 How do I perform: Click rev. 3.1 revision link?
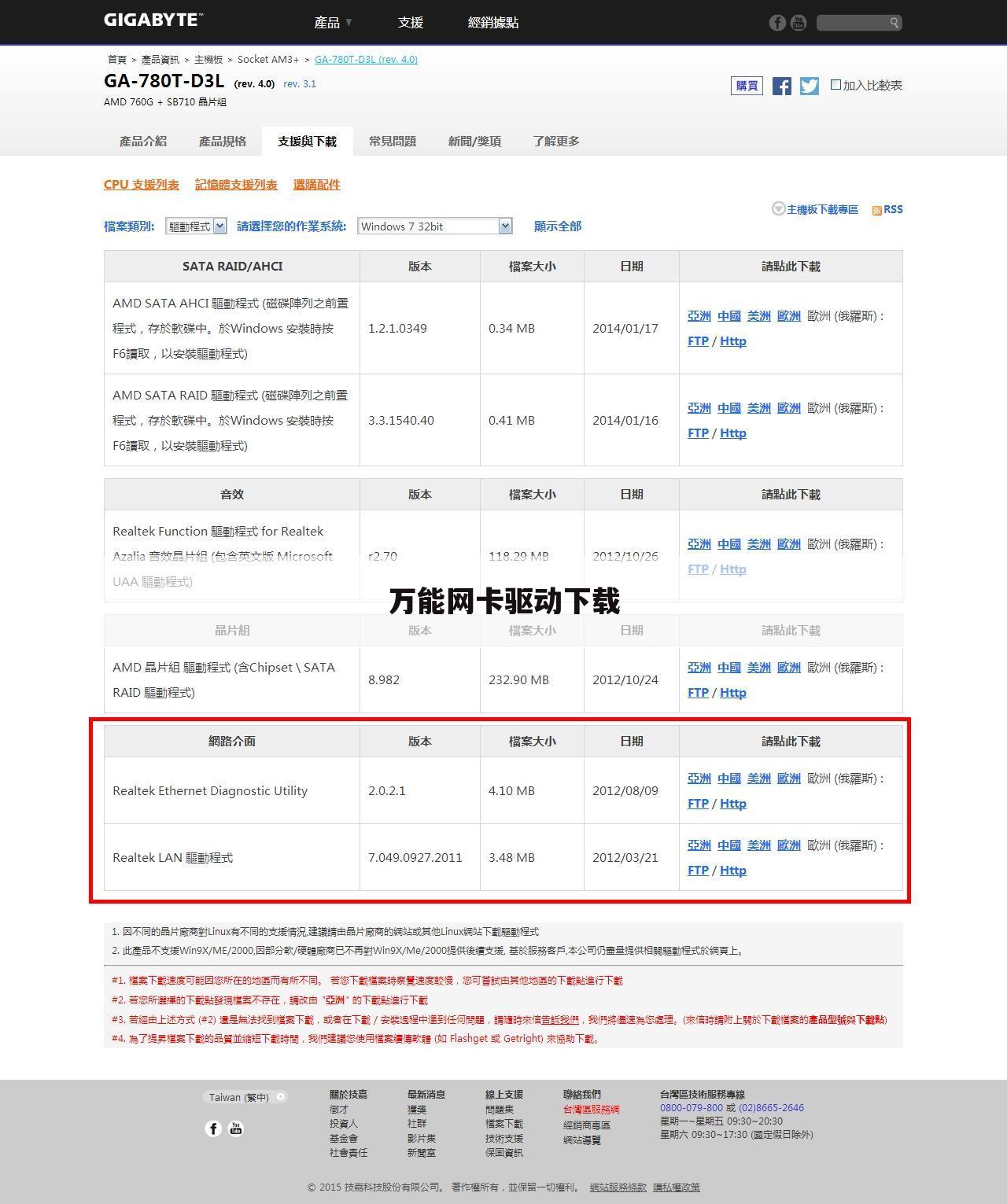300,84
